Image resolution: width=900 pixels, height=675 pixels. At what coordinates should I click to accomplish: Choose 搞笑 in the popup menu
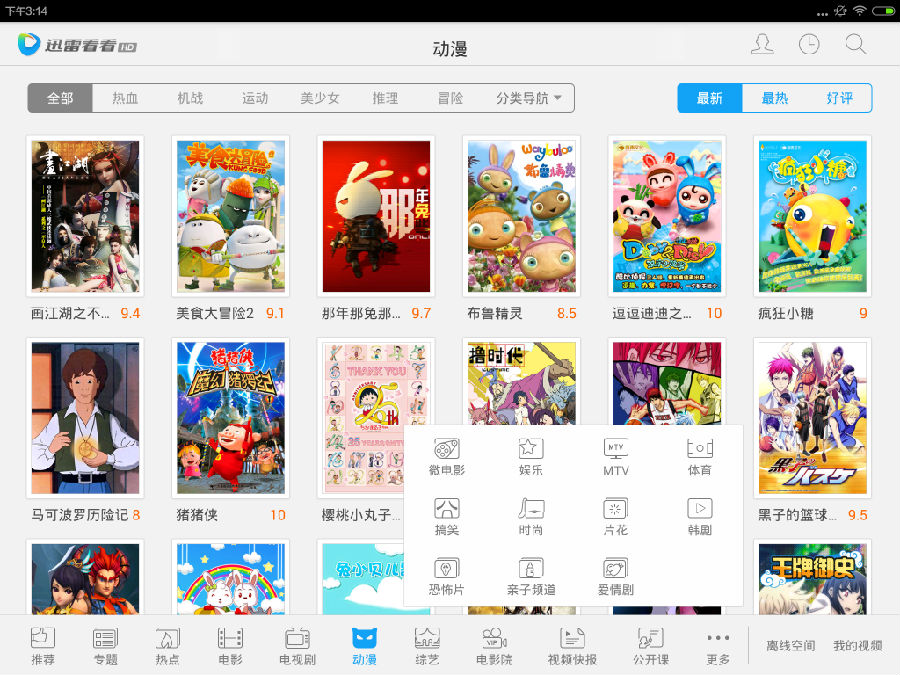pyautogui.click(x=447, y=517)
